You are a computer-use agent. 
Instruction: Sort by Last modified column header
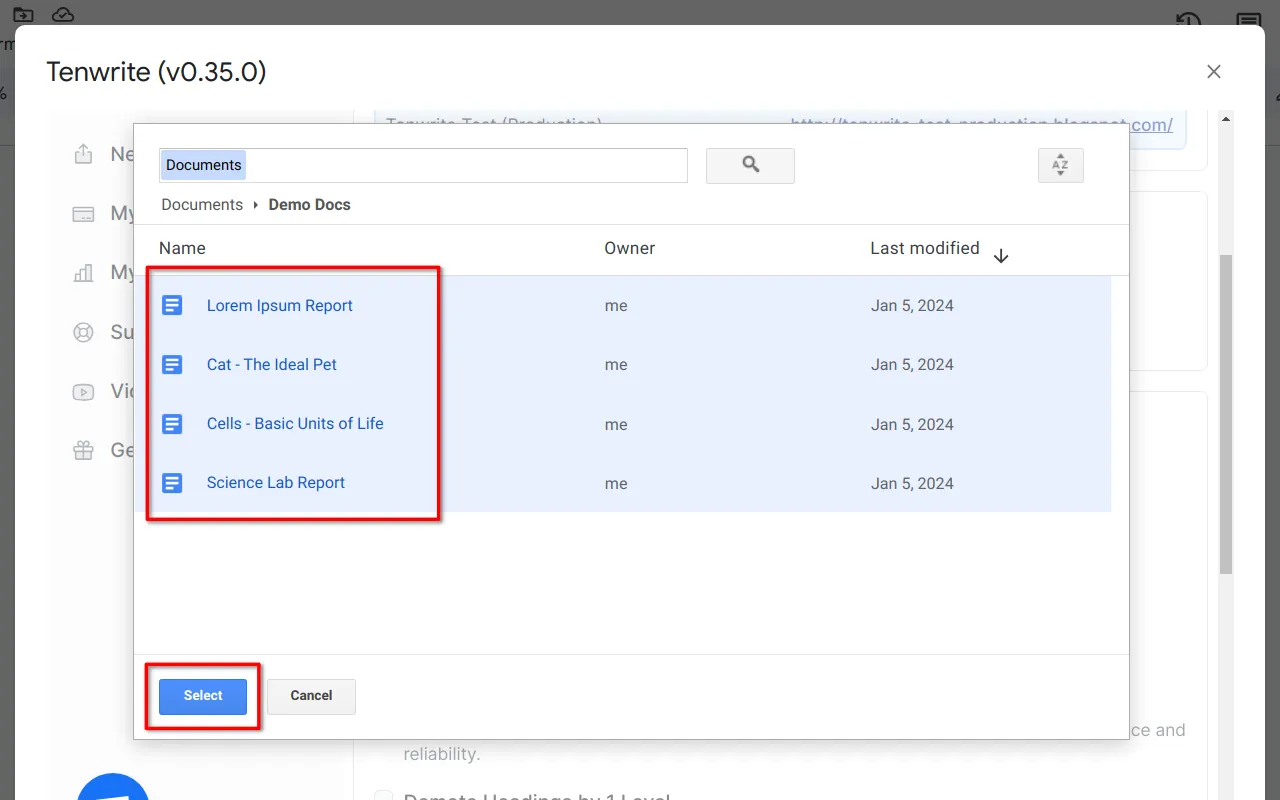[925, 248]
